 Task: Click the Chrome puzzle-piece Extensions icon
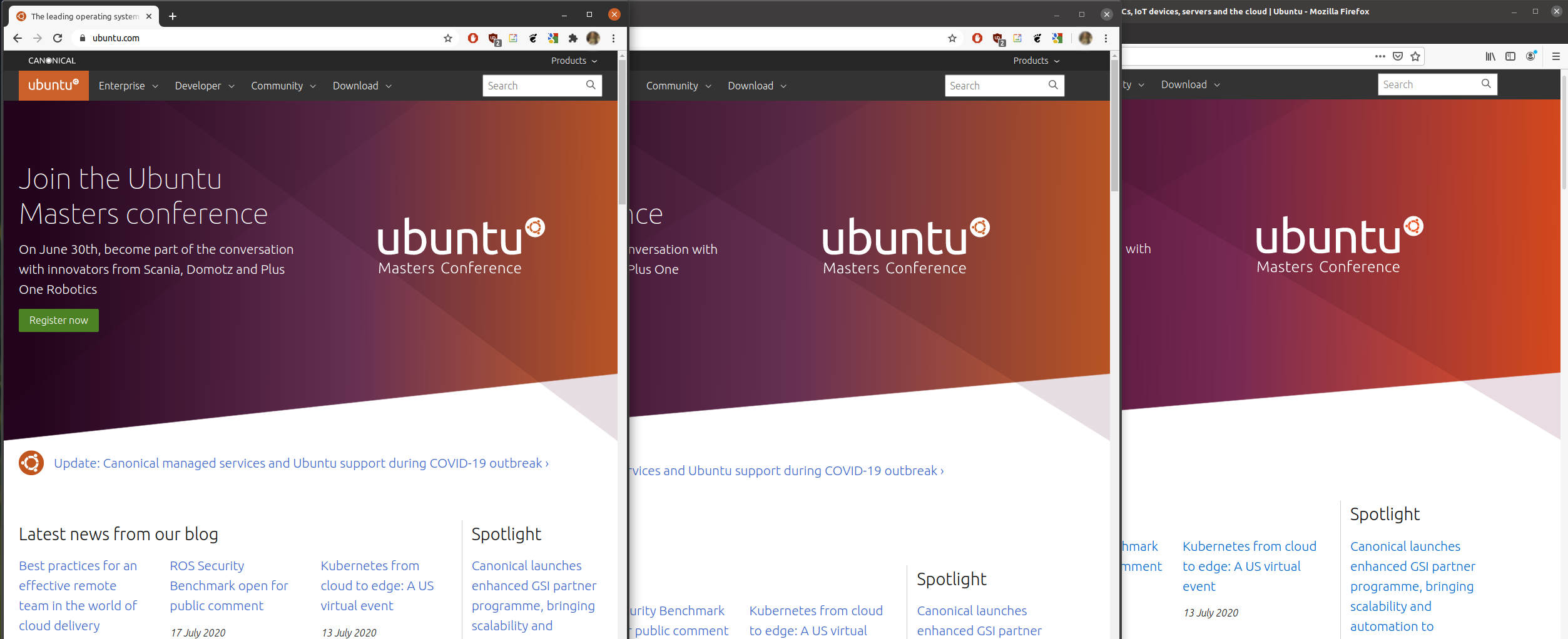pyautogui.click(x=573, y=38)
